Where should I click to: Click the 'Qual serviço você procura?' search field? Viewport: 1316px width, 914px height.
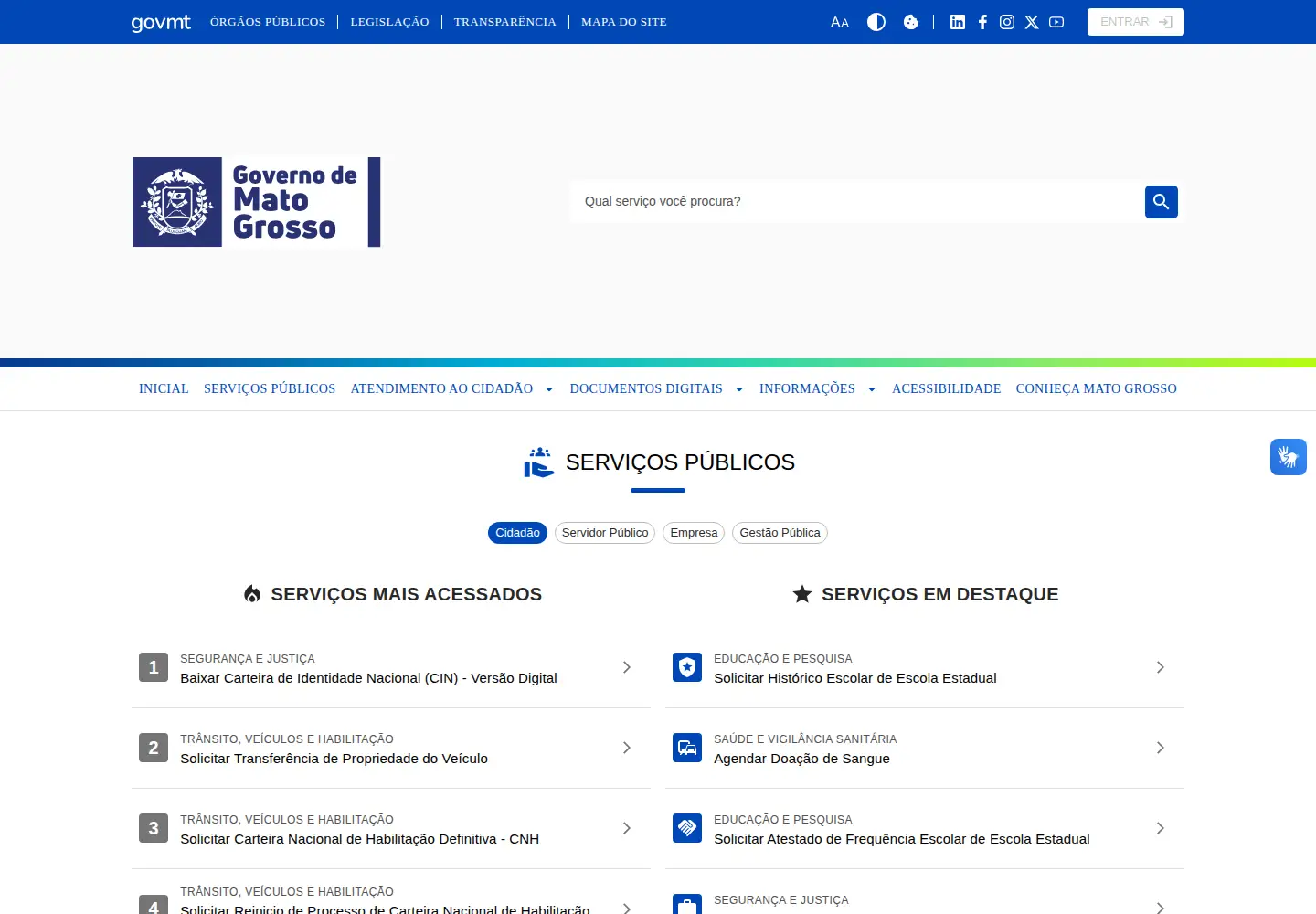pos(857,202)
